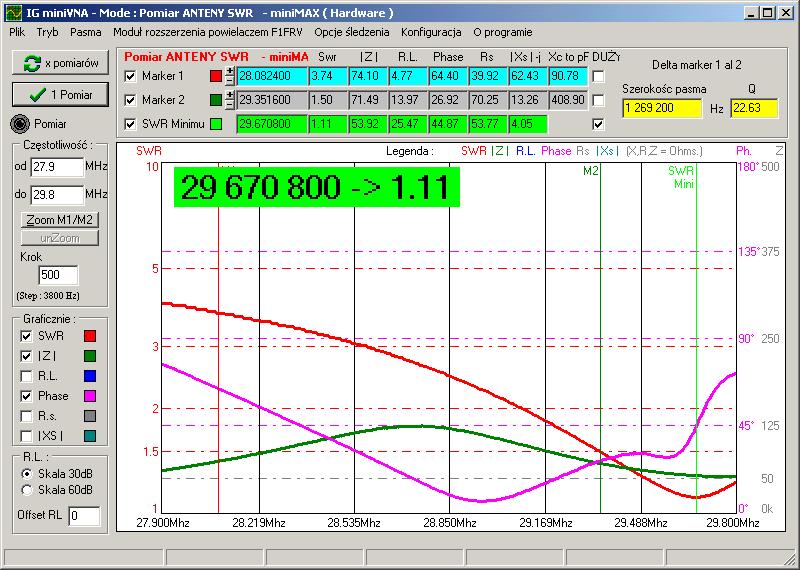
Task: Turn off the SWR Minimum DUŻY checkbox
Action: [x=598, y=124]
